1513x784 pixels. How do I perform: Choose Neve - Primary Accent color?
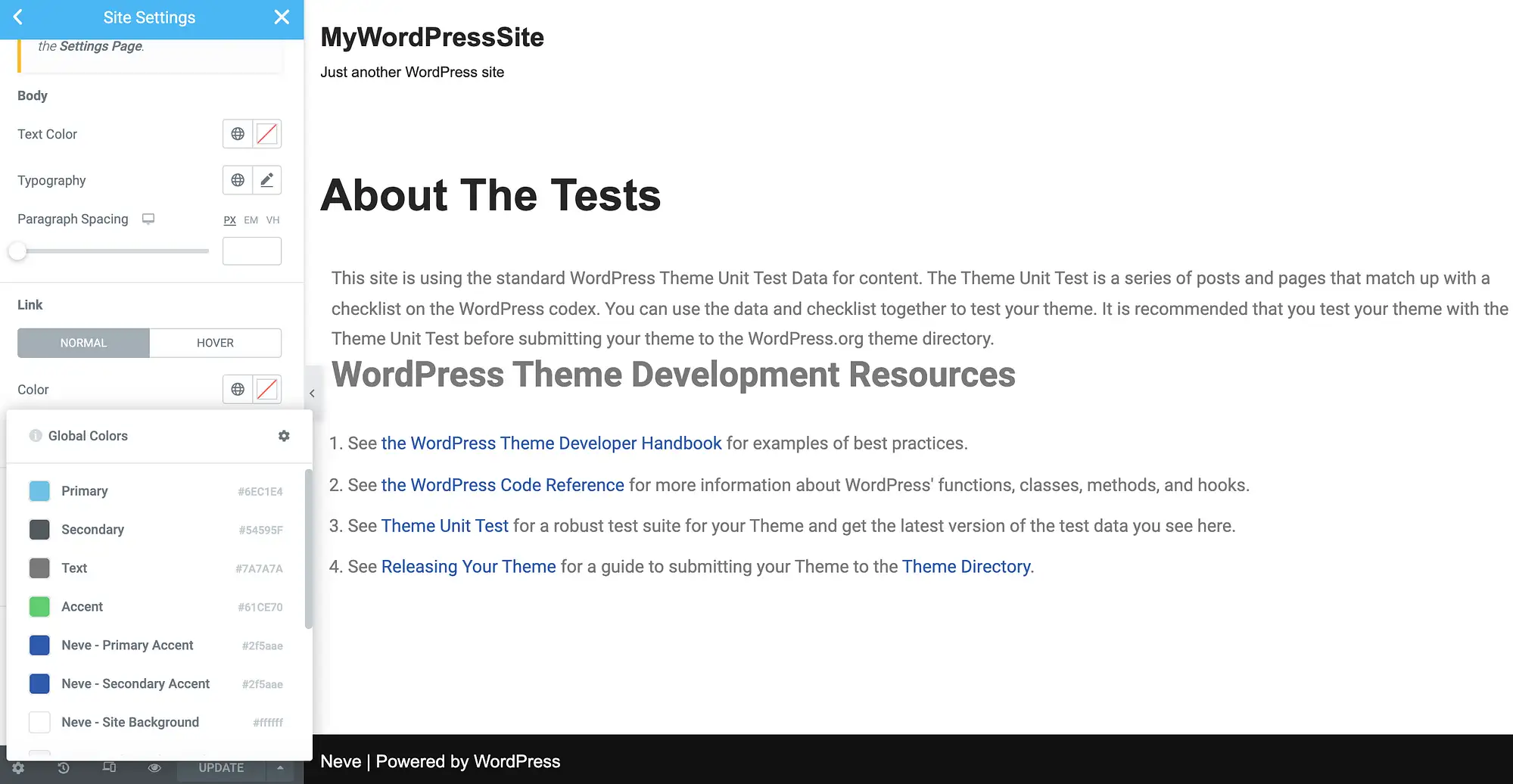coord(156,646)
